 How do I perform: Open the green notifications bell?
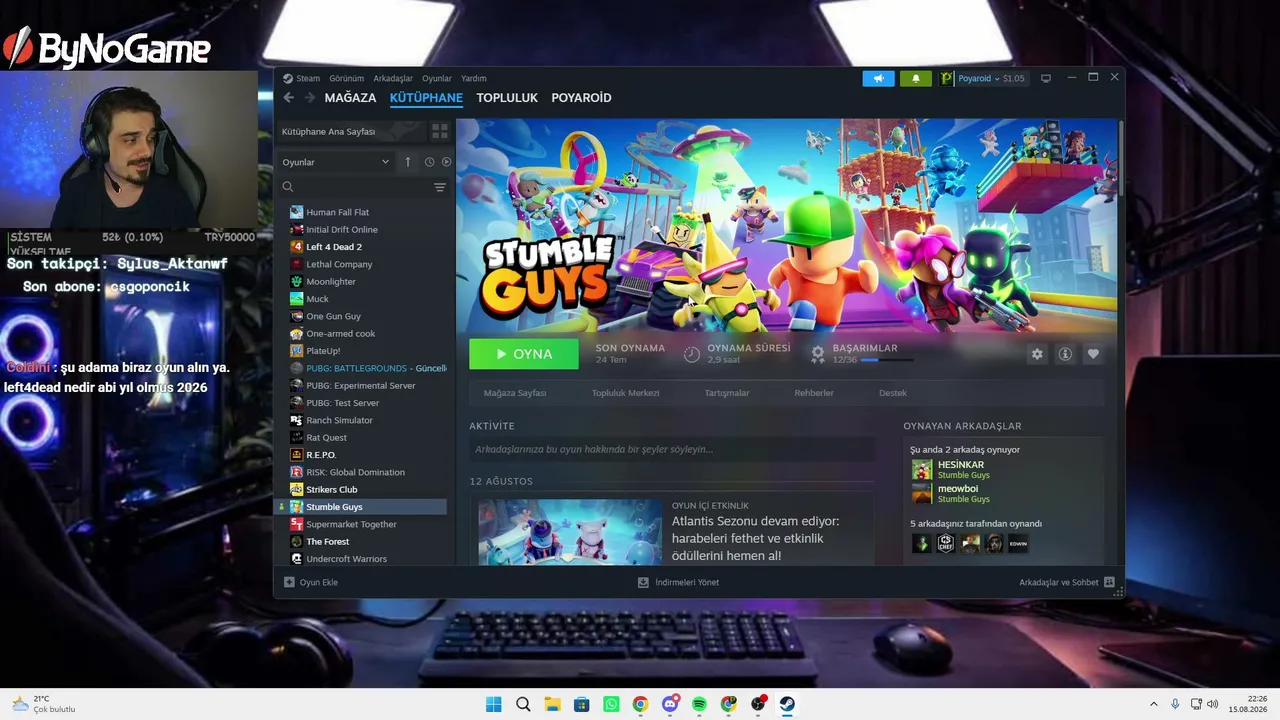(916, 78)
